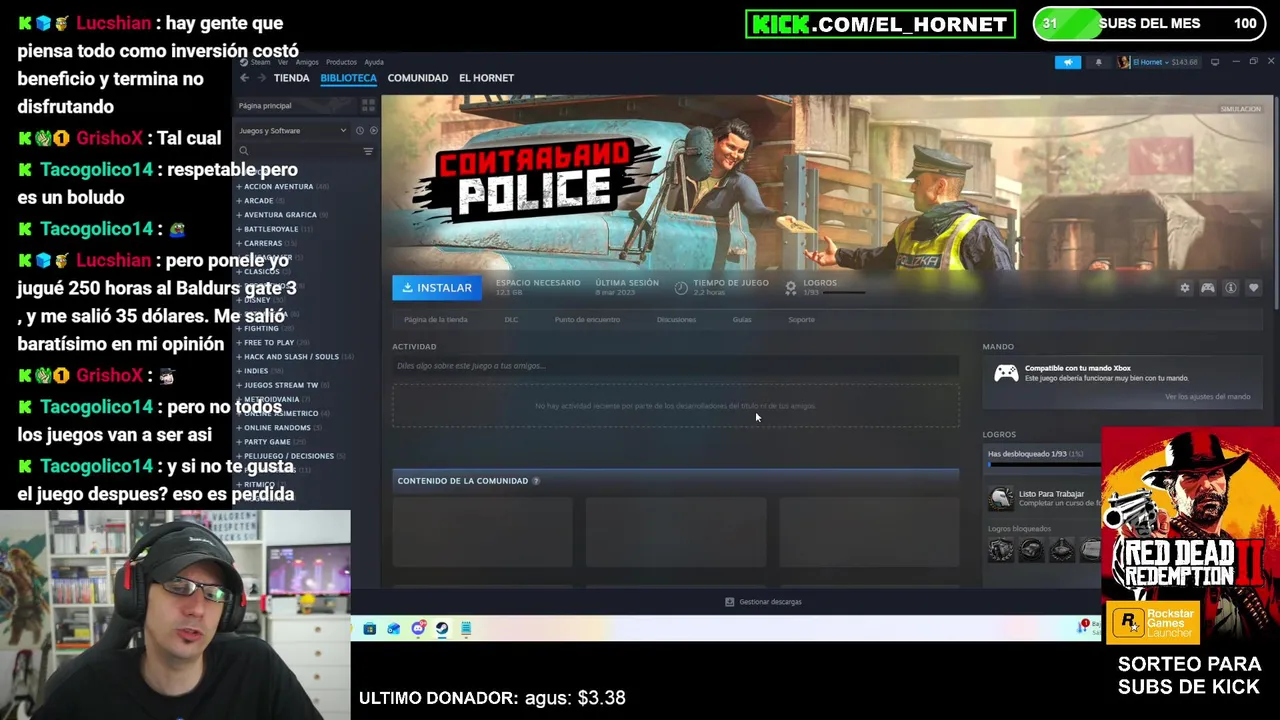
Task: Expand the AVENTURA GRAFICA collection
Action: tap(284, 215)
